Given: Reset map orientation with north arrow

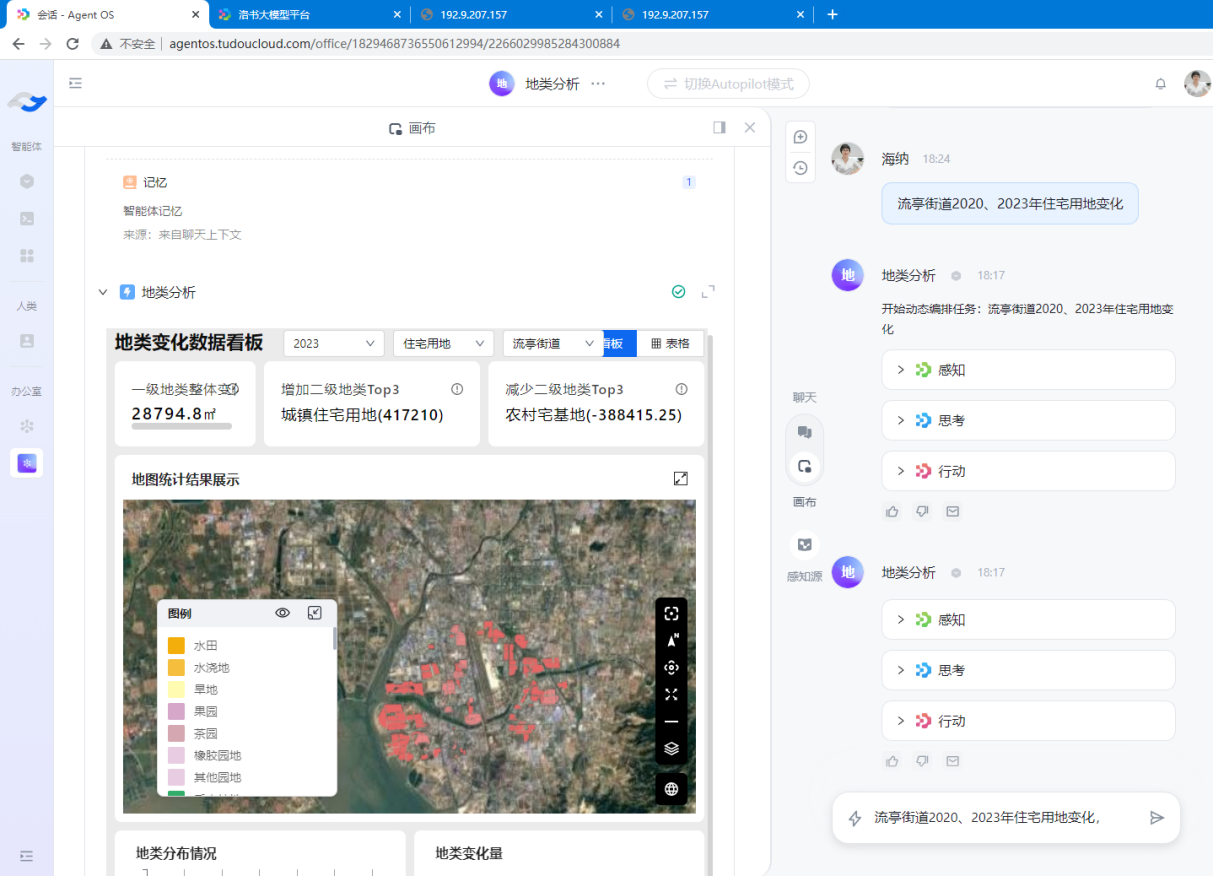Looking at the screenshot, I should tap(671, 641).
